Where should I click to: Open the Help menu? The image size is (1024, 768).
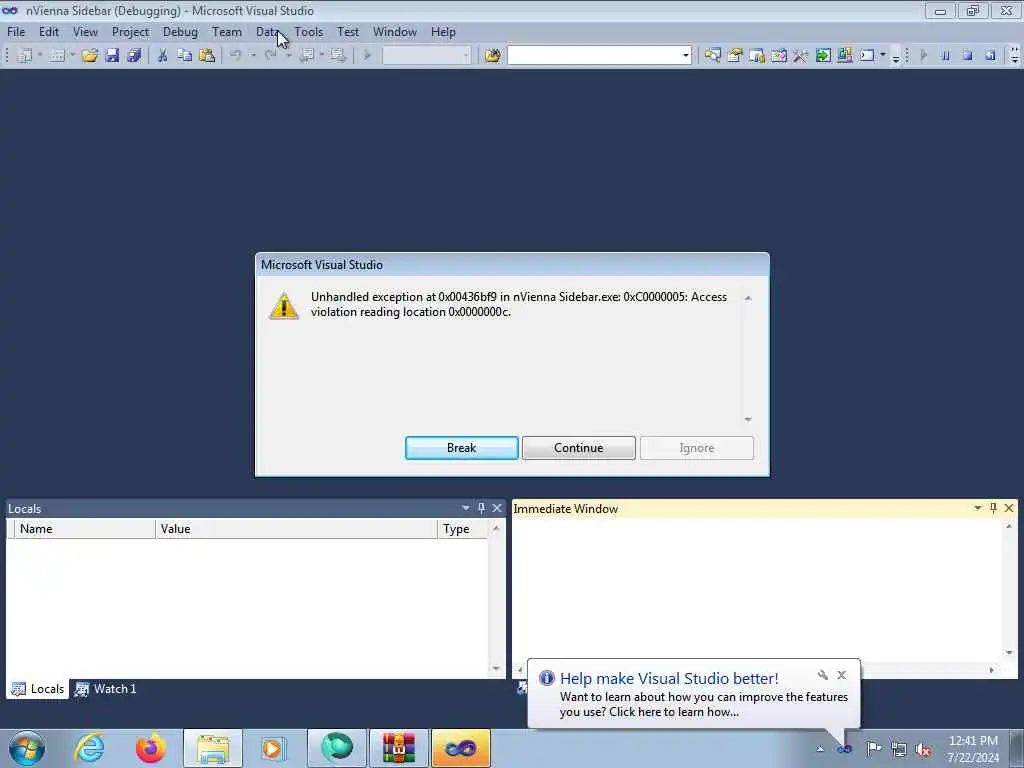[x=443, y=31]
